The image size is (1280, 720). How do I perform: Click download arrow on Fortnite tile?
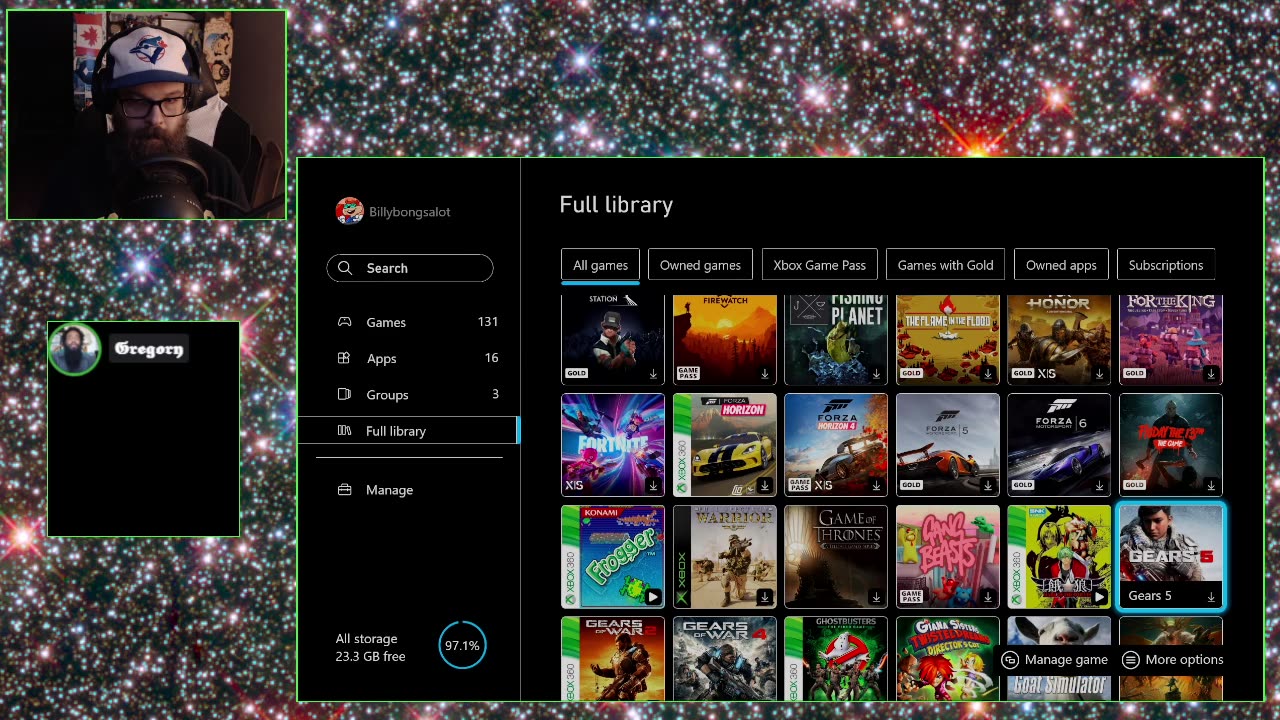coord(653,486)
